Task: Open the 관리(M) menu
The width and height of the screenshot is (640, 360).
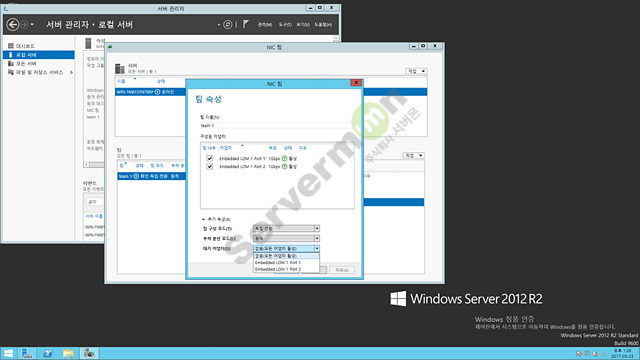Action: (x=264, y=25)
